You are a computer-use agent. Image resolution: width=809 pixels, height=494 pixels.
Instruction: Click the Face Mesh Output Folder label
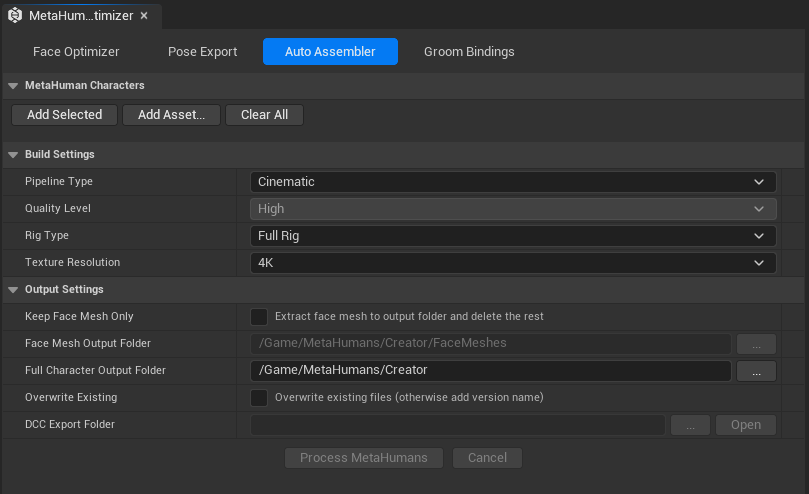[x=88, y=343]
